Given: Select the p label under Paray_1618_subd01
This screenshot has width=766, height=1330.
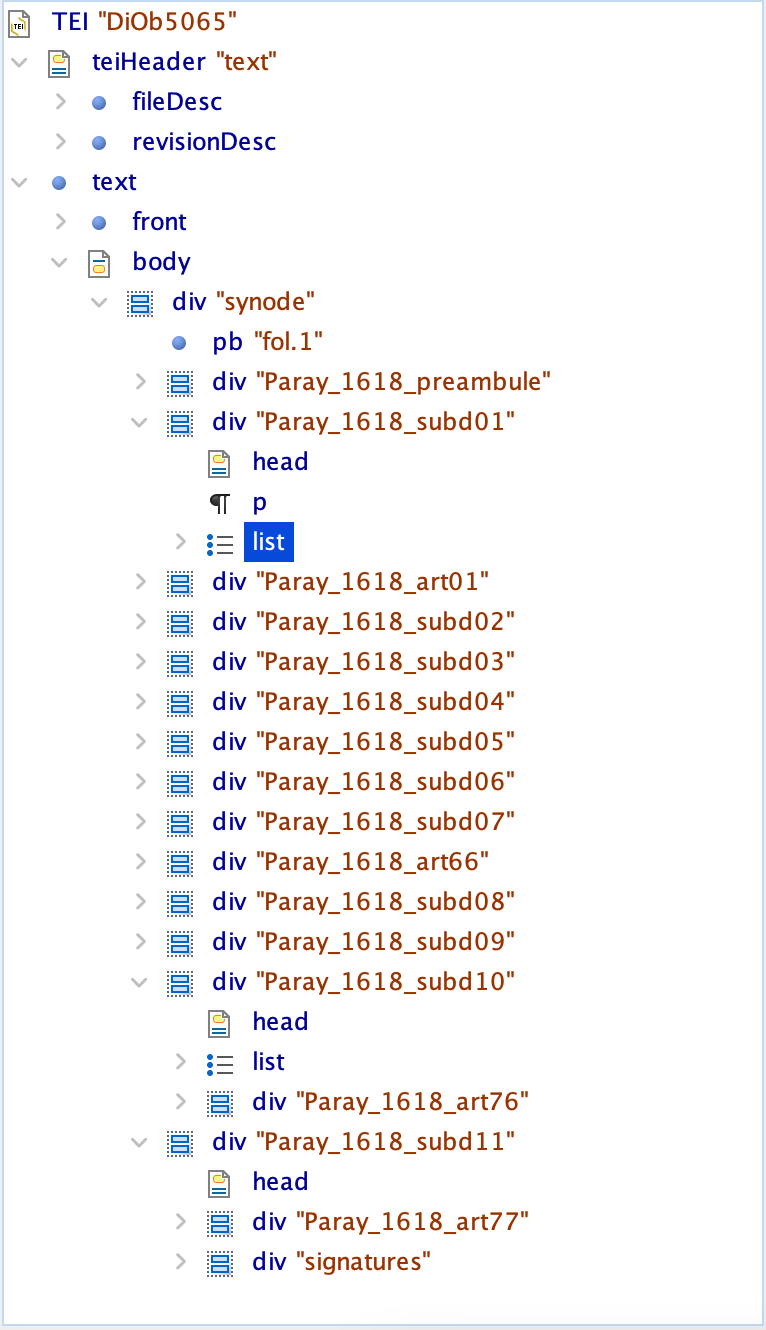Looking at the screenshot, I should [x=260, y=502].
